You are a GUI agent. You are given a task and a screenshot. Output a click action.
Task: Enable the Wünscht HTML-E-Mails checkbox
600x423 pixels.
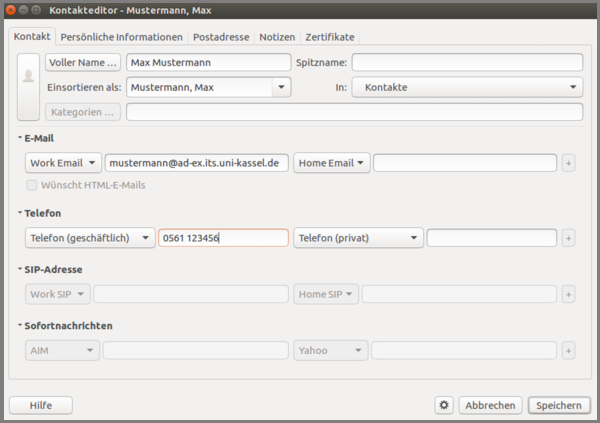click(x=32, y=185)
